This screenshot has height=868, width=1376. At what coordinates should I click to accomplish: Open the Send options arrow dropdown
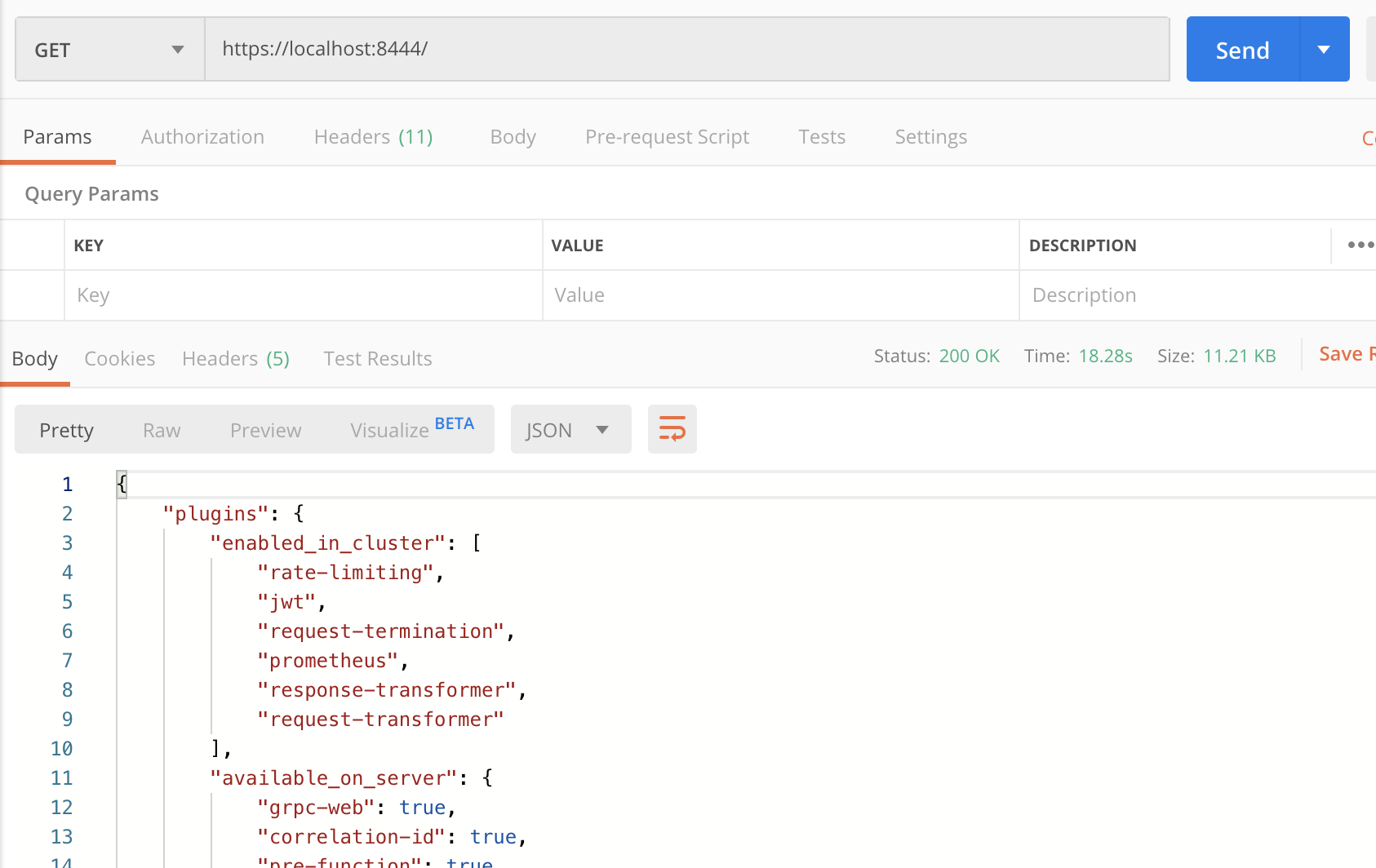tap(1323, 49)
